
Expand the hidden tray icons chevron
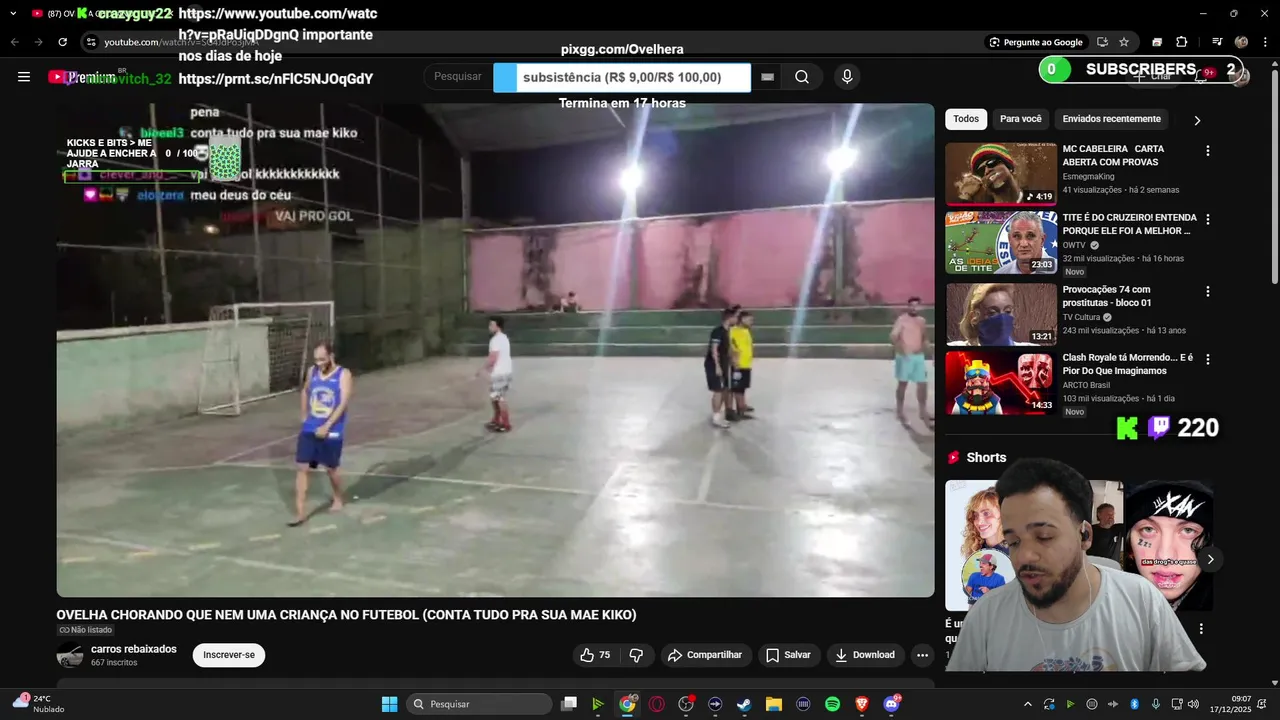(1027, 704)
